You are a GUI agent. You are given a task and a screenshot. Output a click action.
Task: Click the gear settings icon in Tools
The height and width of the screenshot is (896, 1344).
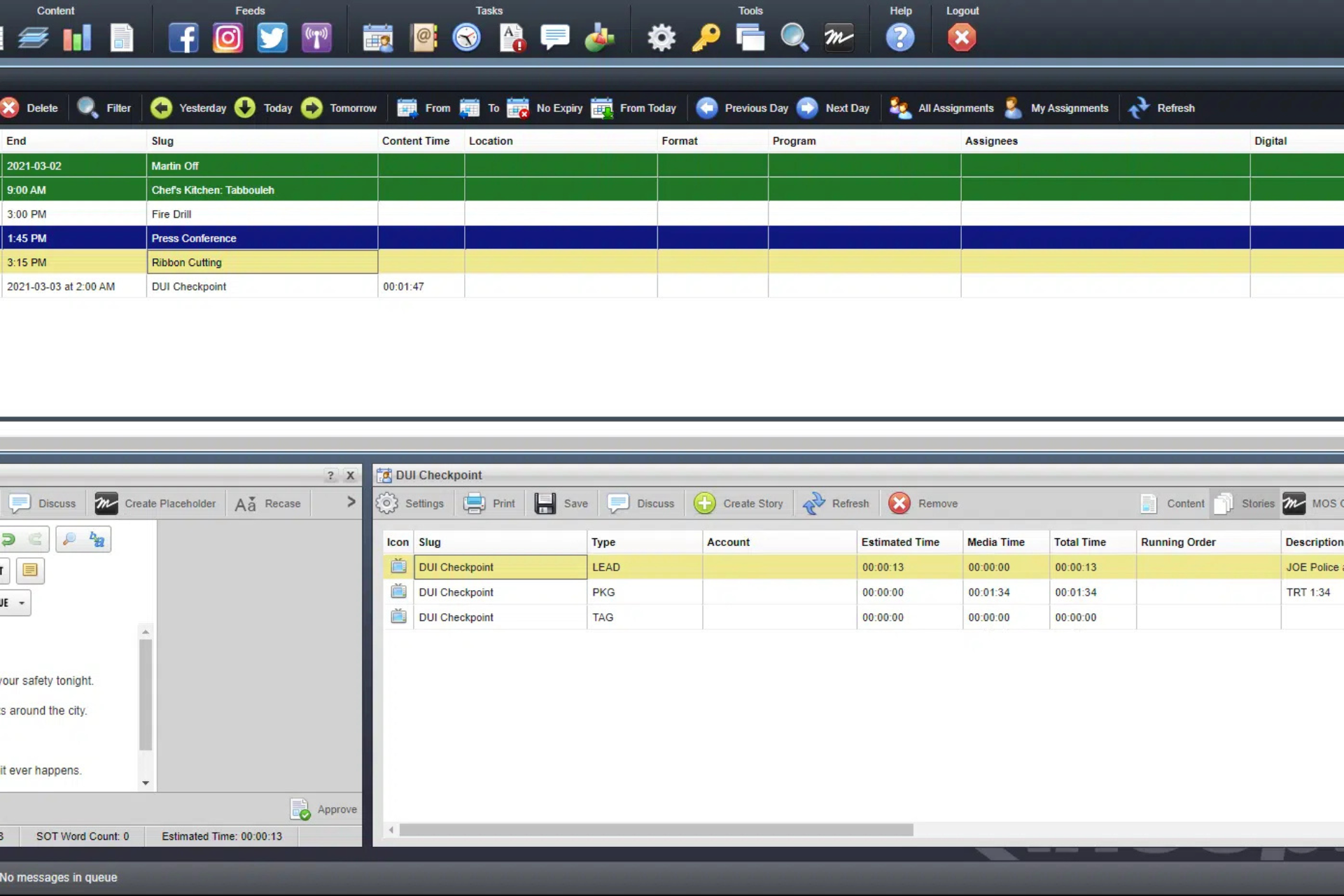click(x=661, y=38)
